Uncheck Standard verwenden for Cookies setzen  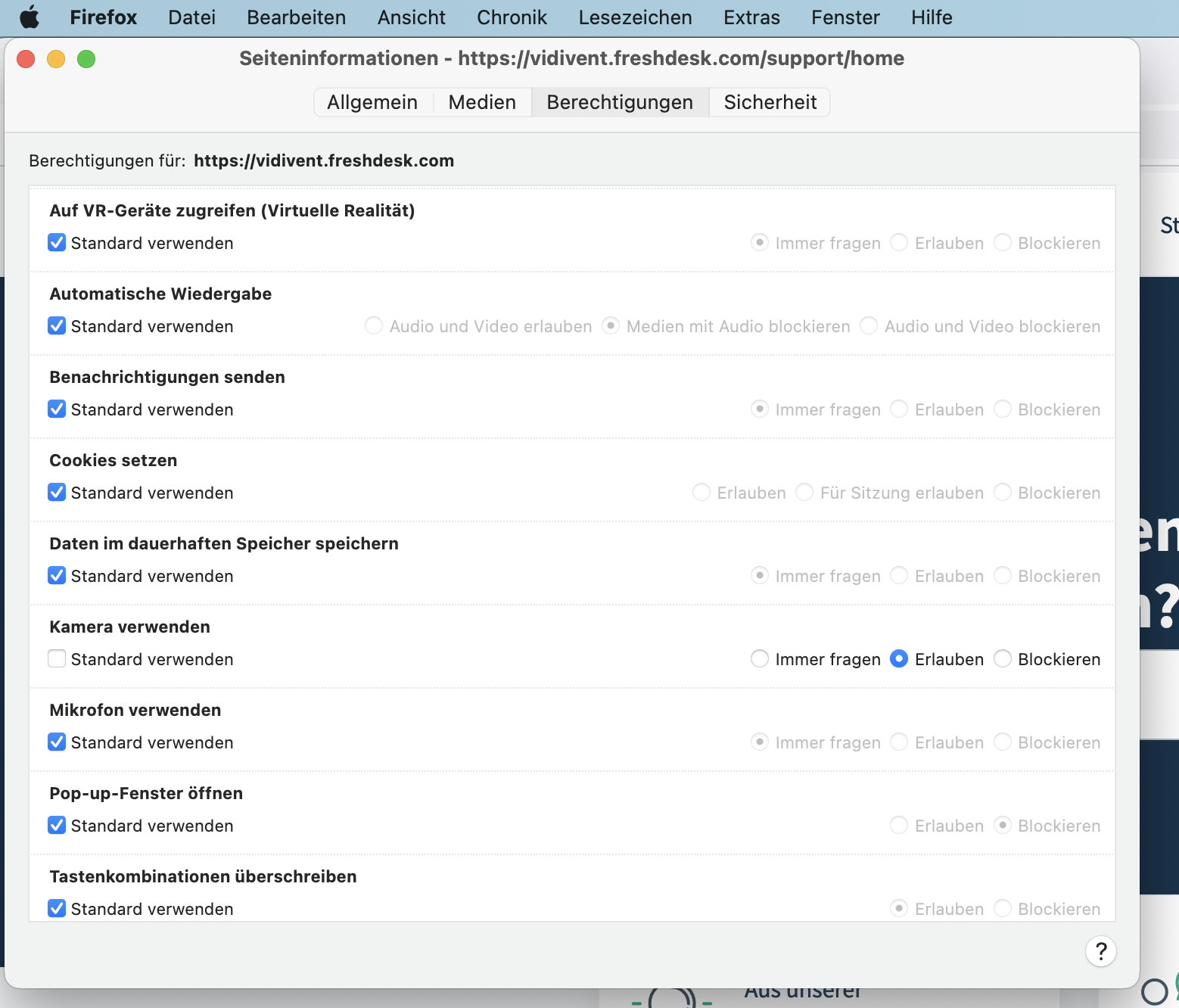(57, 492)
